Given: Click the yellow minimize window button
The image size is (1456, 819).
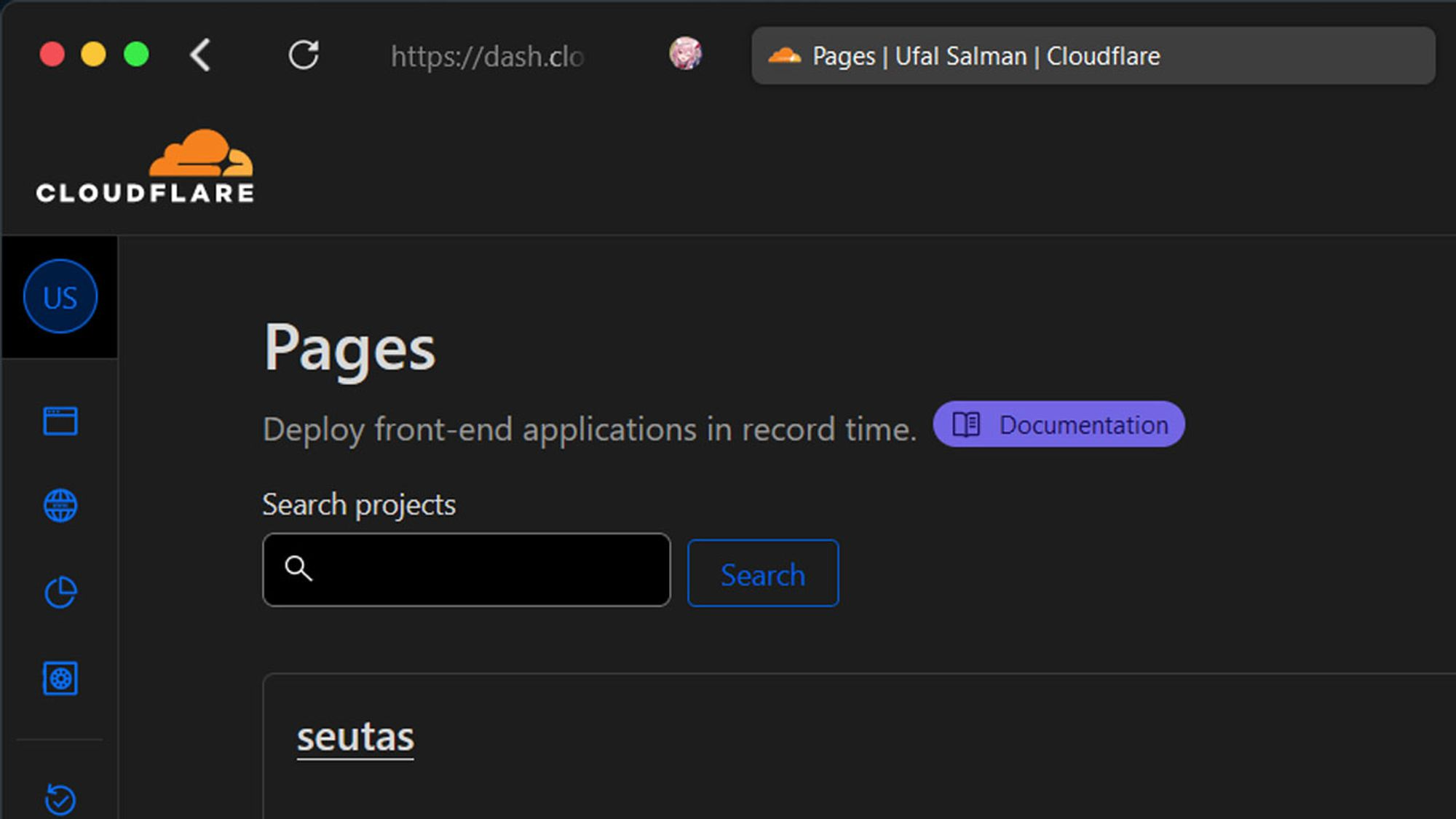Looking at the screenshot, I should pyautogui.click(x=93, y=55).
